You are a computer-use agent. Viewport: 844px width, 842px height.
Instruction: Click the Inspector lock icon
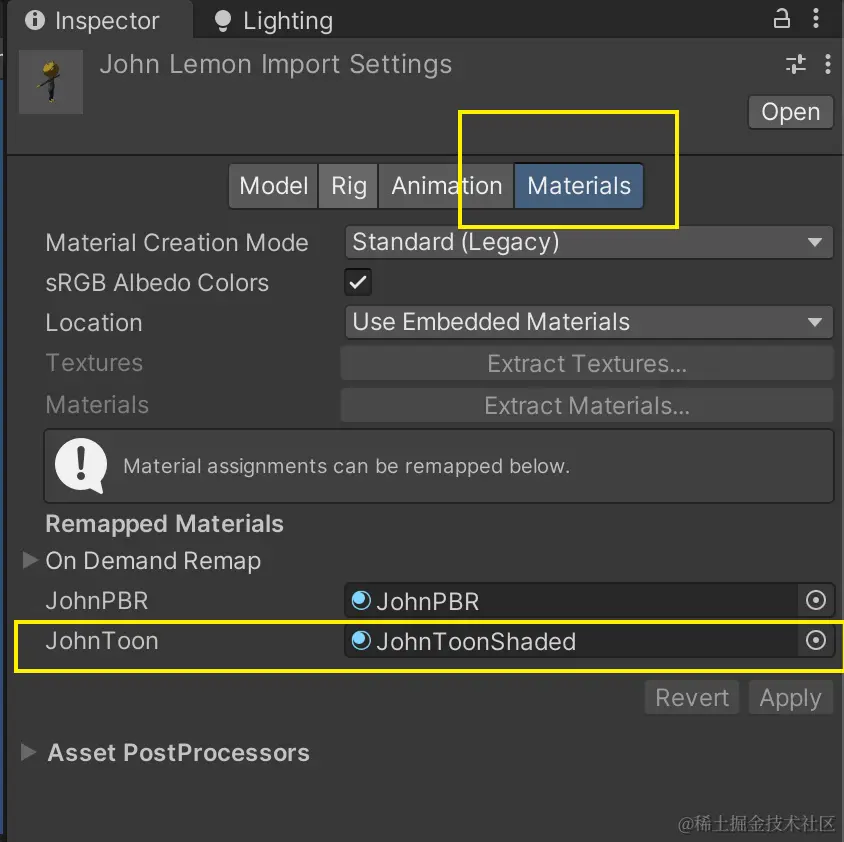tap(782, 20)
